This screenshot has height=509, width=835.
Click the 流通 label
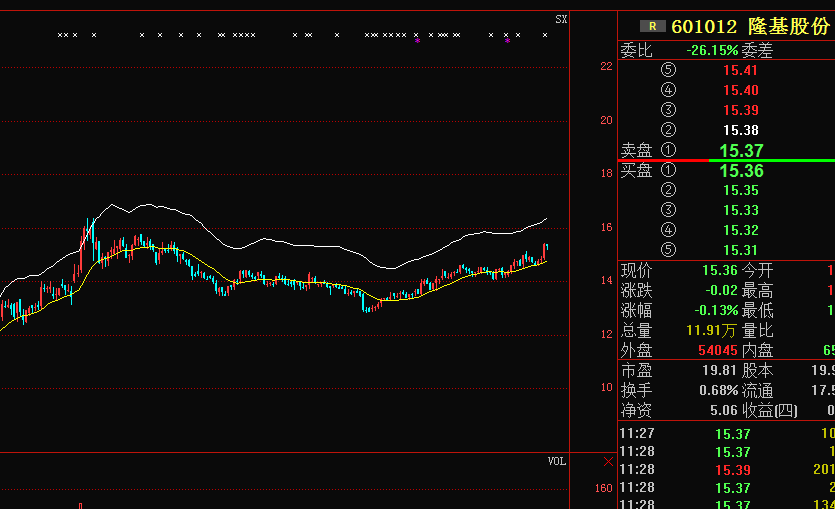point(757,390)
